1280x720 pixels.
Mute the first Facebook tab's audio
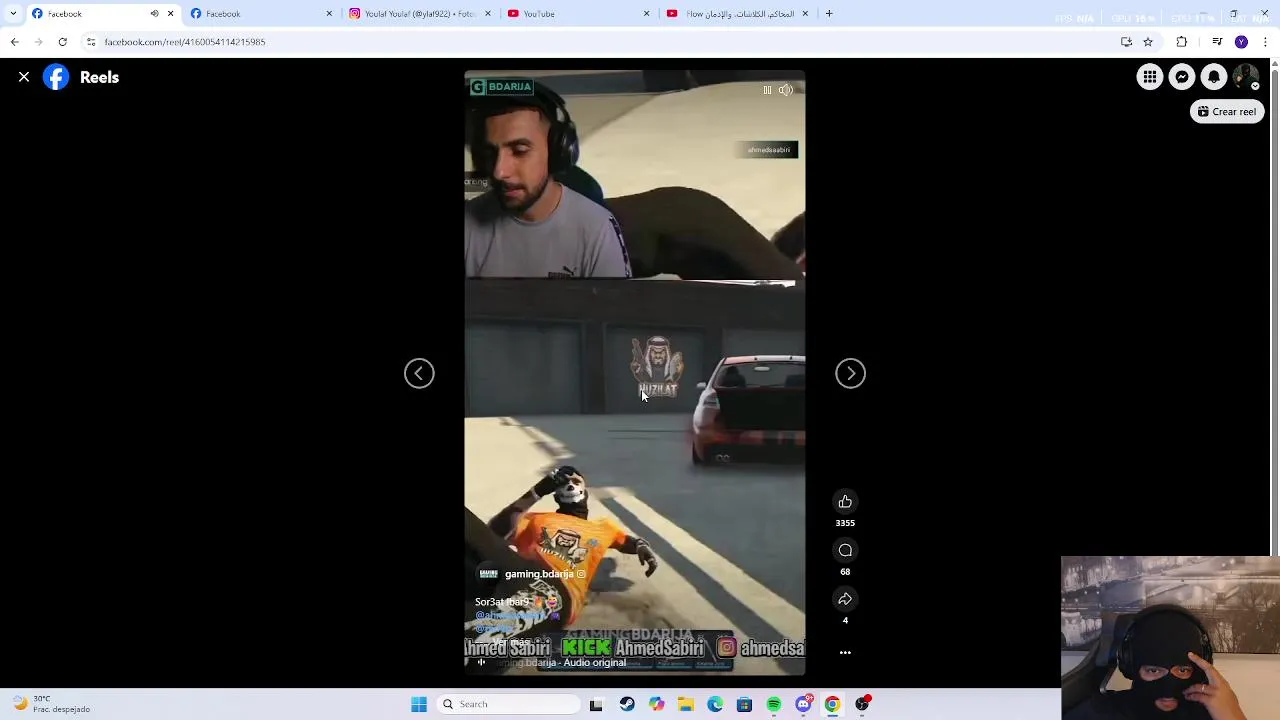point(154,14)
